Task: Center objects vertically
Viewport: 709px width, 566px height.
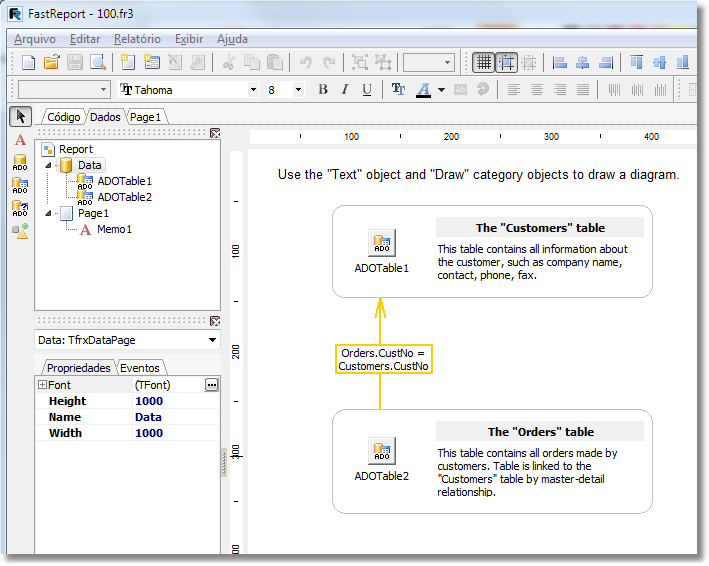Action: 659,62
